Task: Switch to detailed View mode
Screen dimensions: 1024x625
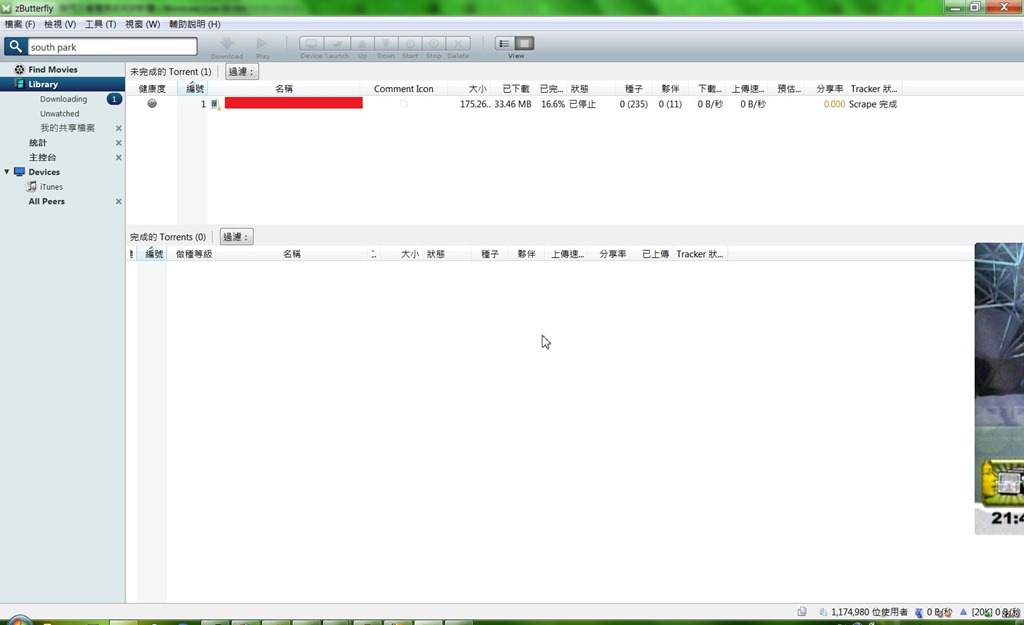Action: pyautogui.click(x=524, y=44)
